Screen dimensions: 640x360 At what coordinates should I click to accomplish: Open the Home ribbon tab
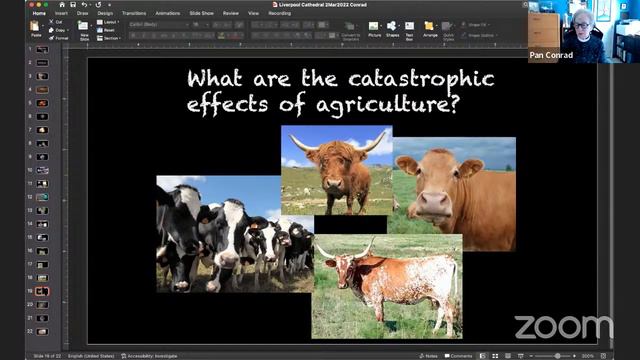(39, 13)
